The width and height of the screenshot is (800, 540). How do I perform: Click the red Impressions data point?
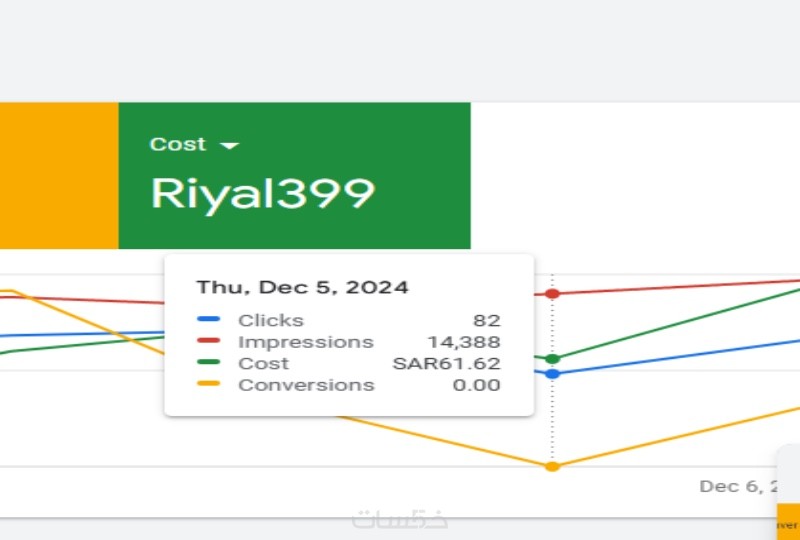(552, 294)
